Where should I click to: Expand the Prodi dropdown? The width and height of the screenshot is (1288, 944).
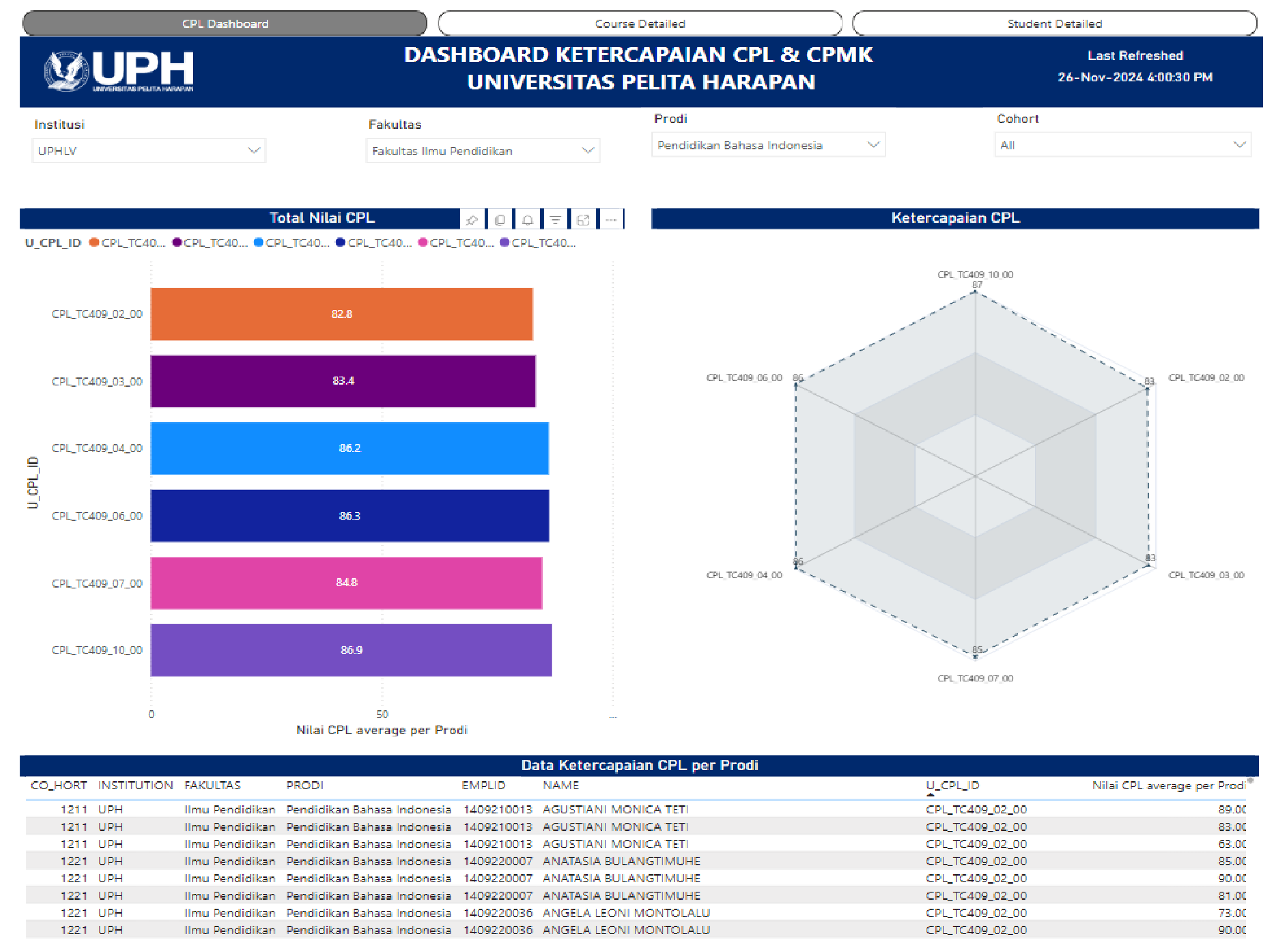pos(769,145)
